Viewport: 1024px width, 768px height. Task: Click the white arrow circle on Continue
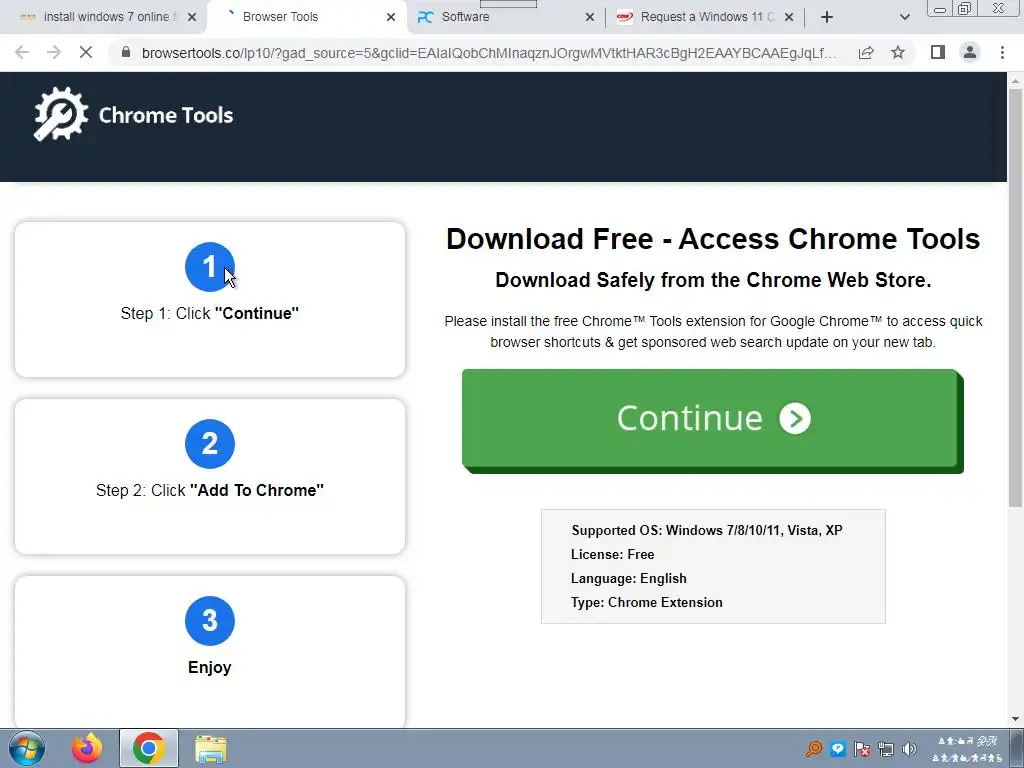coord(795,419)
